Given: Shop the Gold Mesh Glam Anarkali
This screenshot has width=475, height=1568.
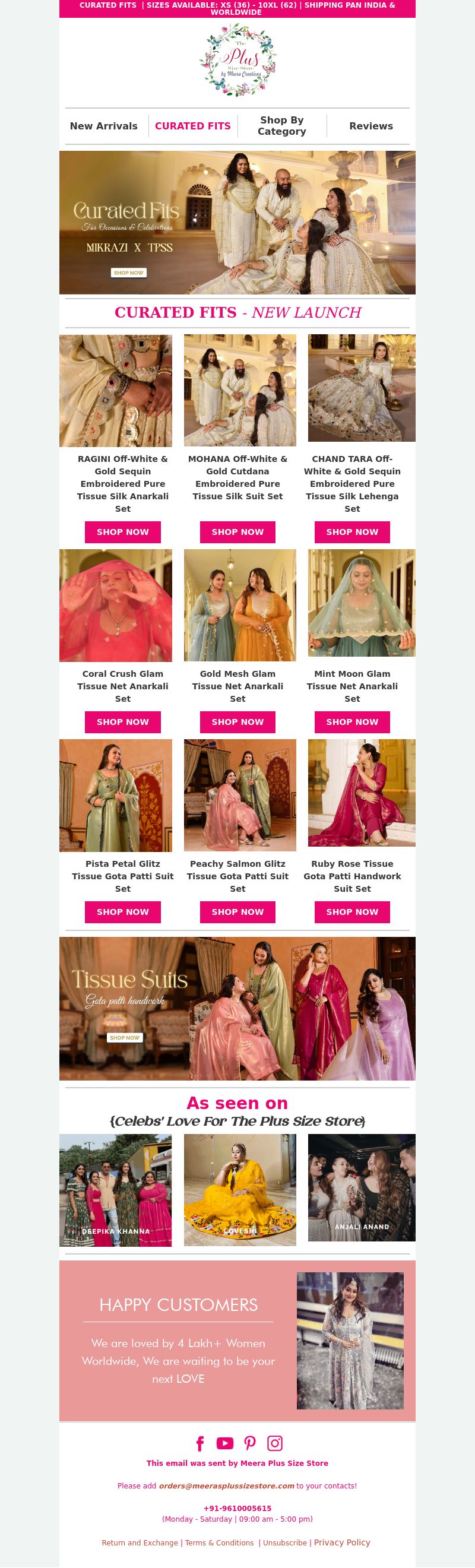Looking at the screenshot, I should click(237, 722).
